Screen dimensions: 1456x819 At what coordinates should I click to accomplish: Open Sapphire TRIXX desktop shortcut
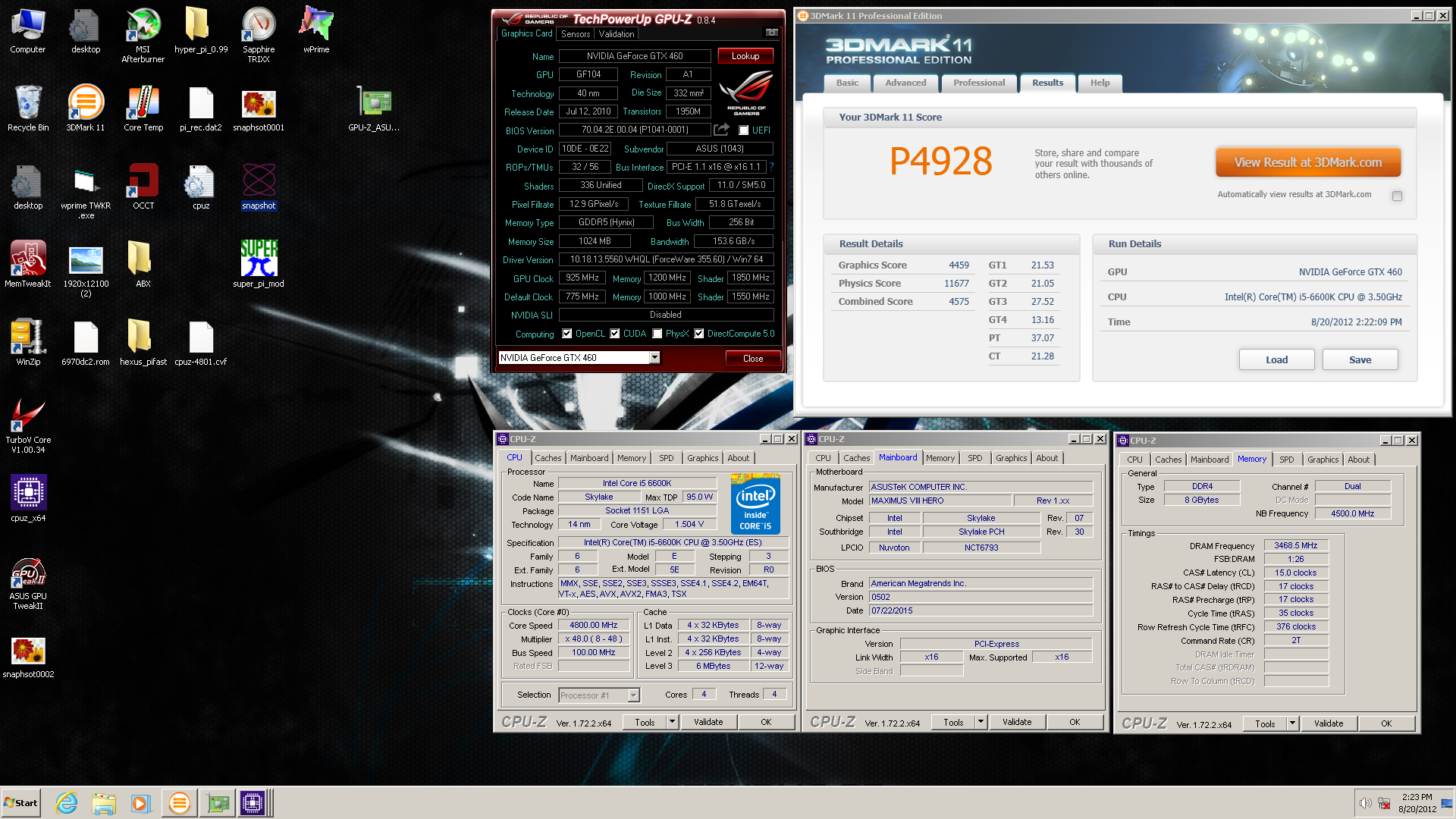259,36
